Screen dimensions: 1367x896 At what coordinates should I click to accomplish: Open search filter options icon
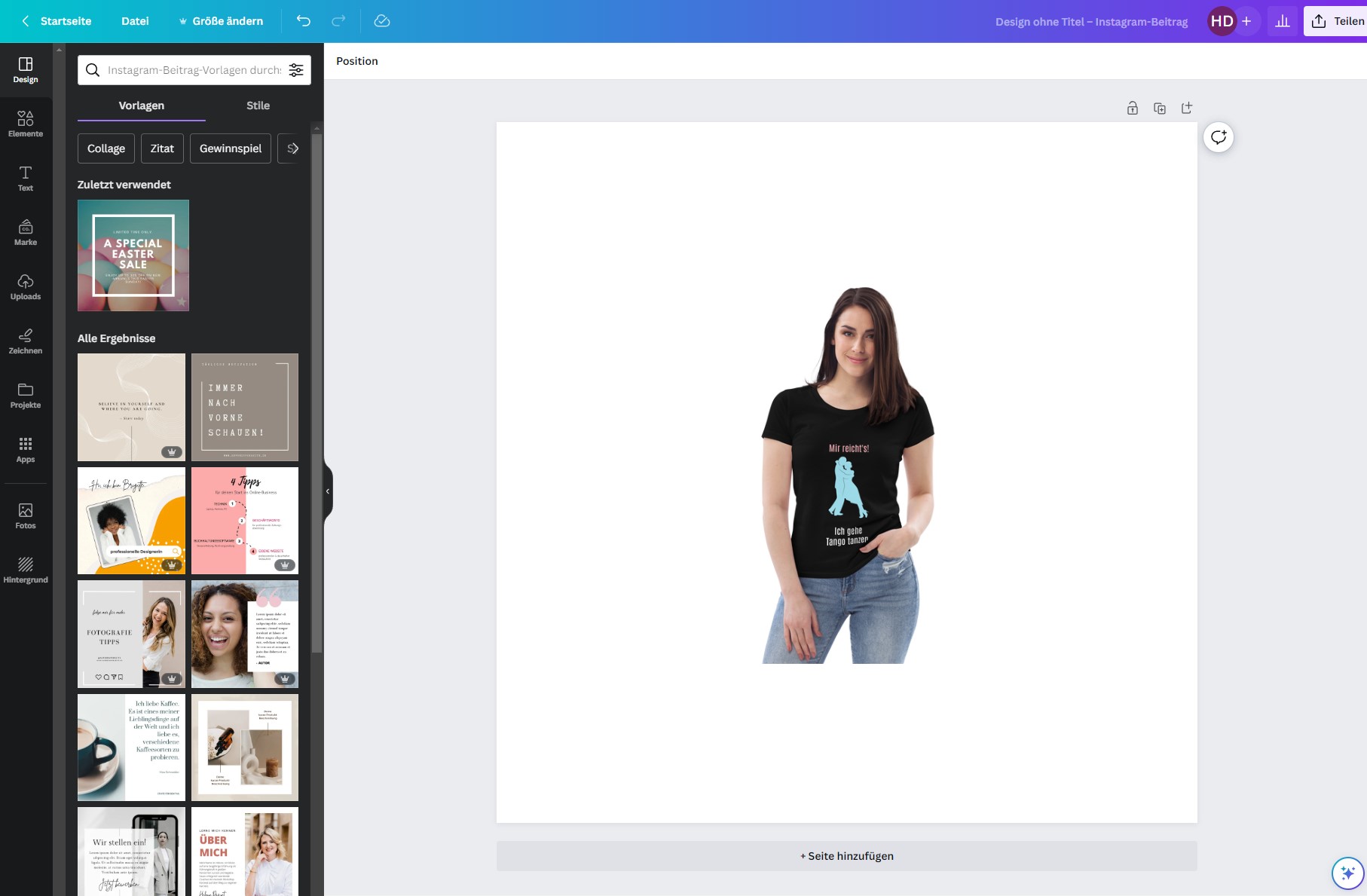click(x=296, y=70)
